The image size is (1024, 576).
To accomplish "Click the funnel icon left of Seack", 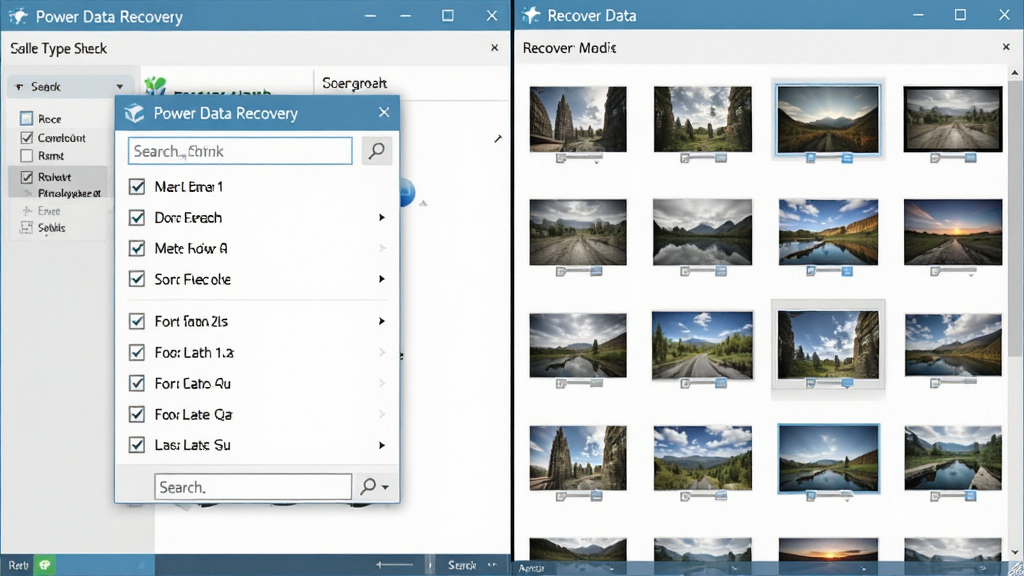I will [x=19, y=87].
